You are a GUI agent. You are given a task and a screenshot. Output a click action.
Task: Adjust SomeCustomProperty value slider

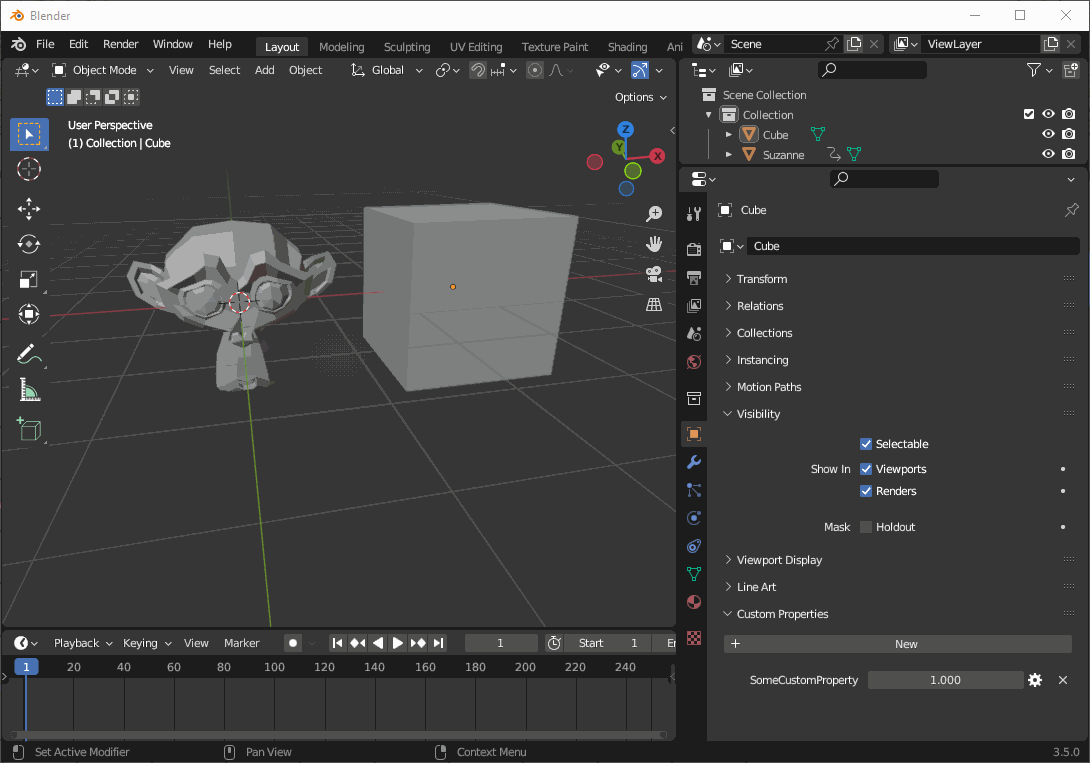[945, 680]
